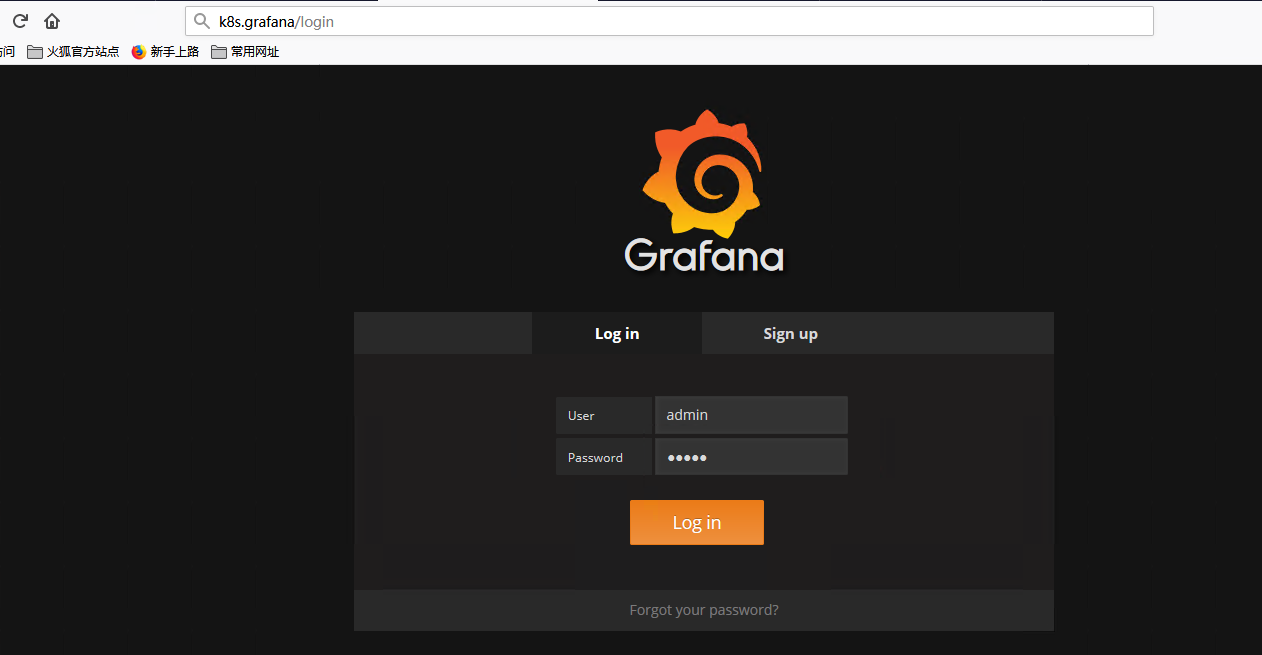Open the 火狐官方站点 bookmark folder
The width and height of the screenshot is (1262, 655).
73,52
